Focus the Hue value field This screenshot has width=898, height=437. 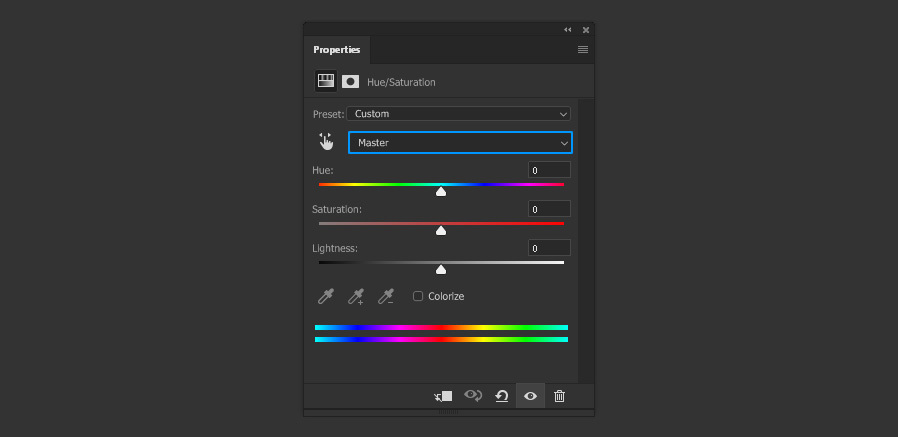coord(549,170)
